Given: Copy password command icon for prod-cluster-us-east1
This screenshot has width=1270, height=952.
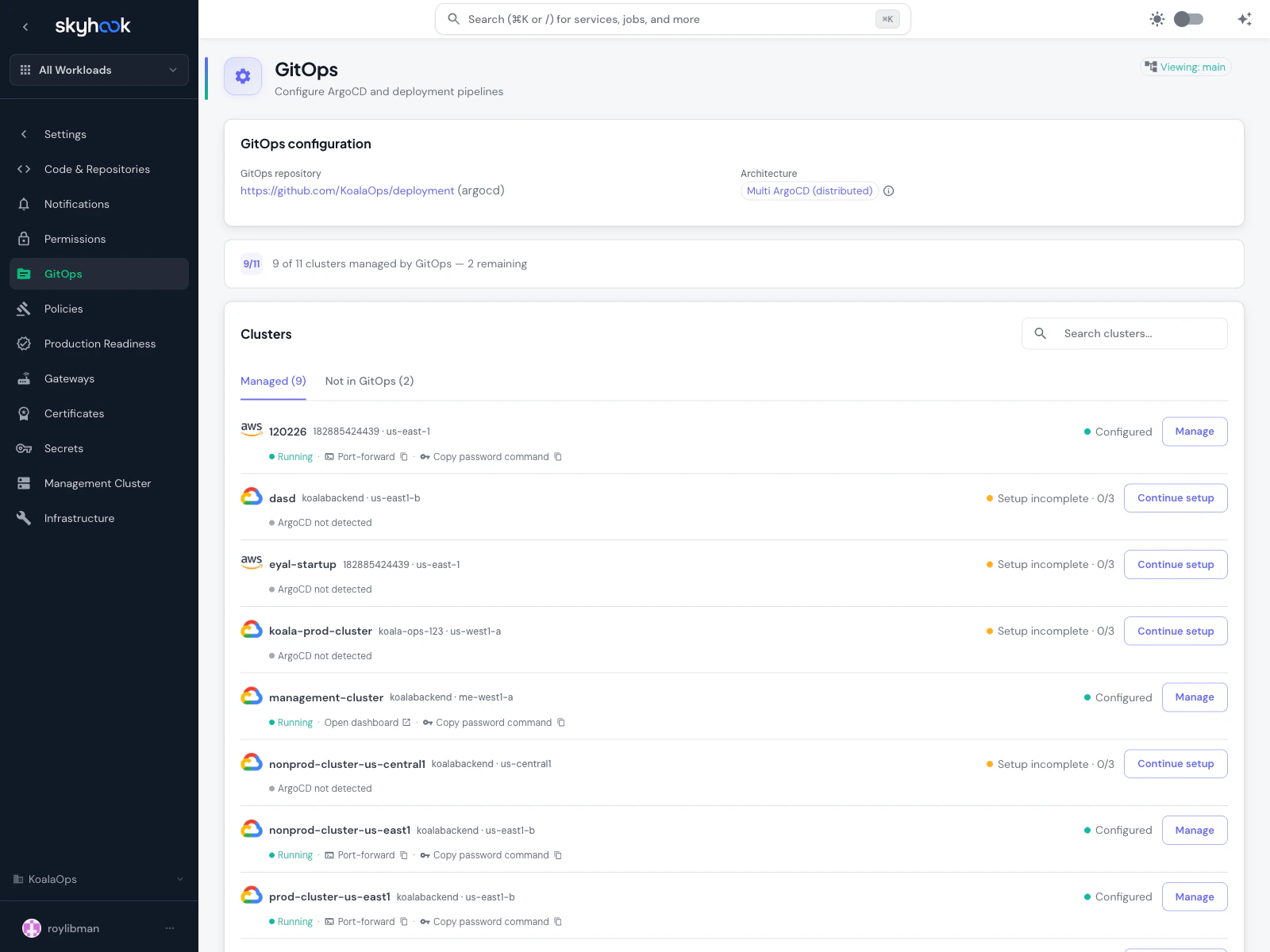Looking at the screenshot, I should coord(558,922).
